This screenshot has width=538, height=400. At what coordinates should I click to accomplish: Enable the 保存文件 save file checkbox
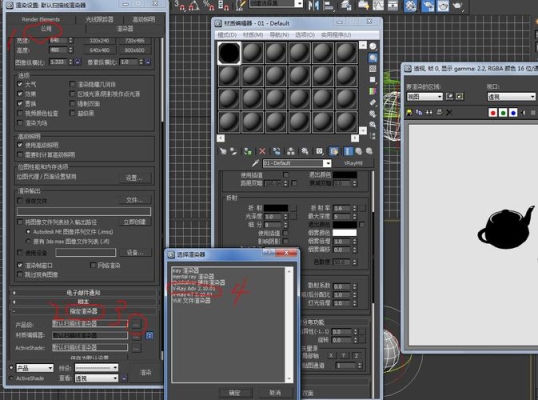point(20,201)
